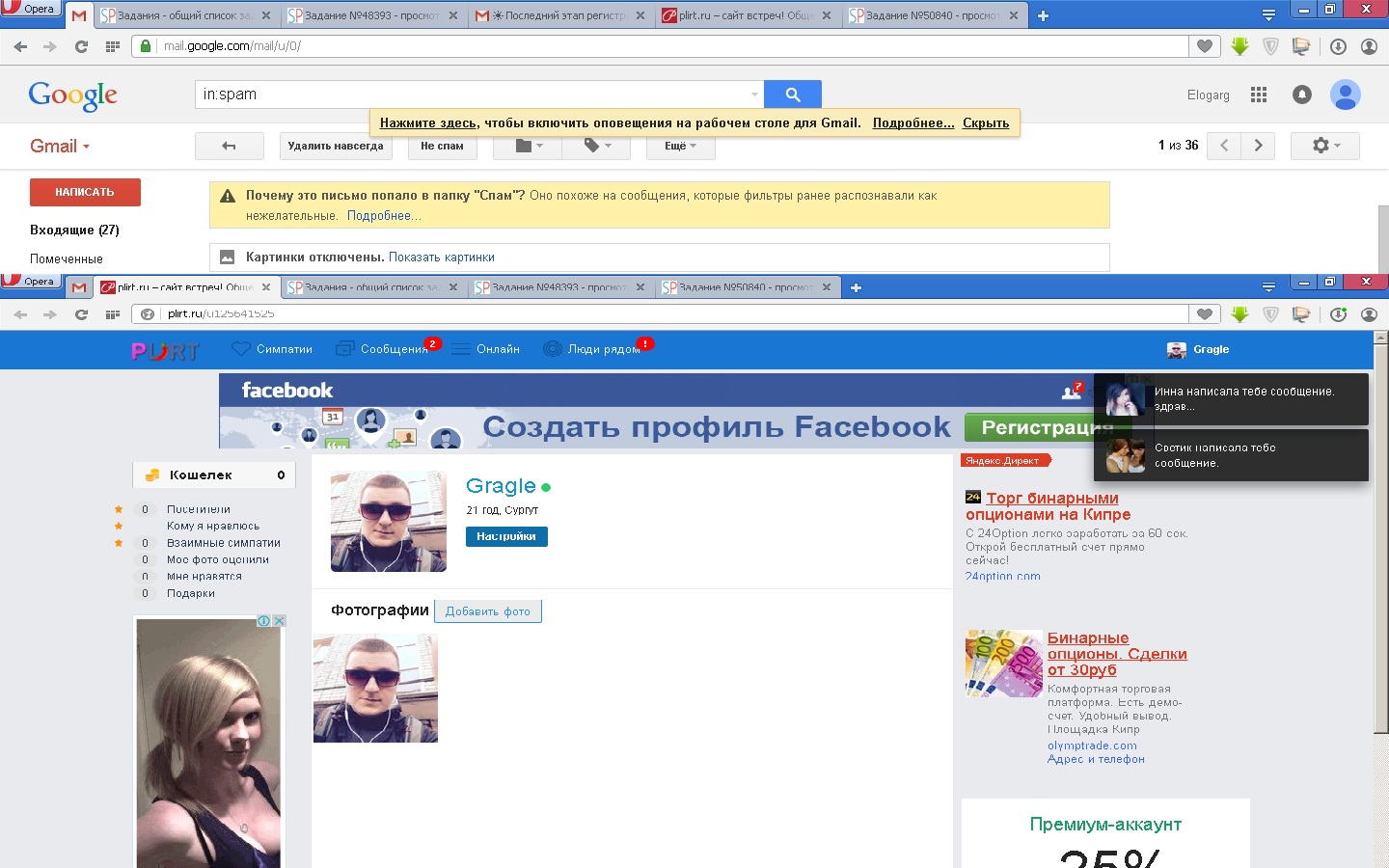The image size is (1389, 868).
Task: Click the ad info icon beside X
Action: [x=264, y=621]
